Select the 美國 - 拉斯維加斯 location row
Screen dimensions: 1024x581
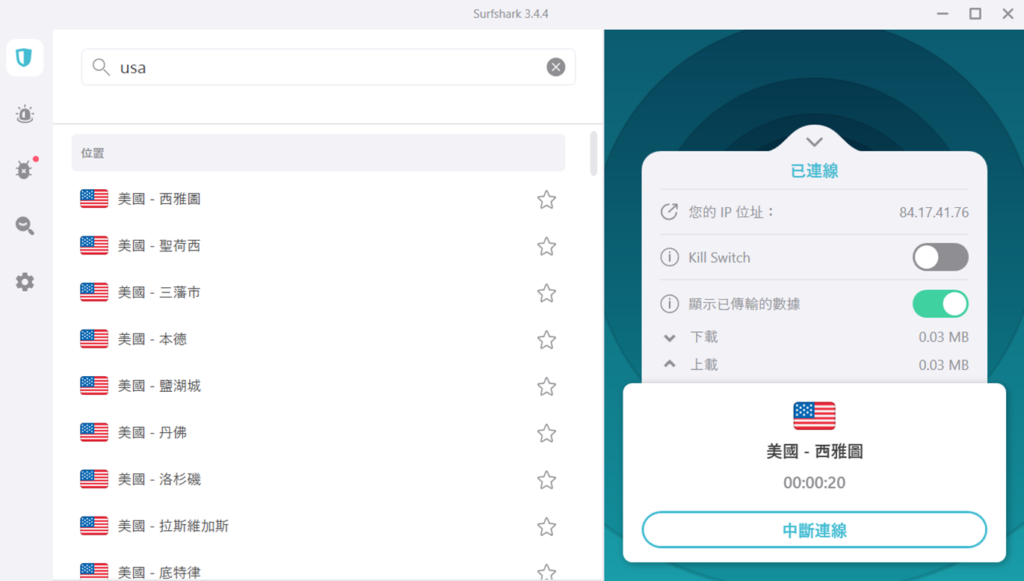coord(318,526)
